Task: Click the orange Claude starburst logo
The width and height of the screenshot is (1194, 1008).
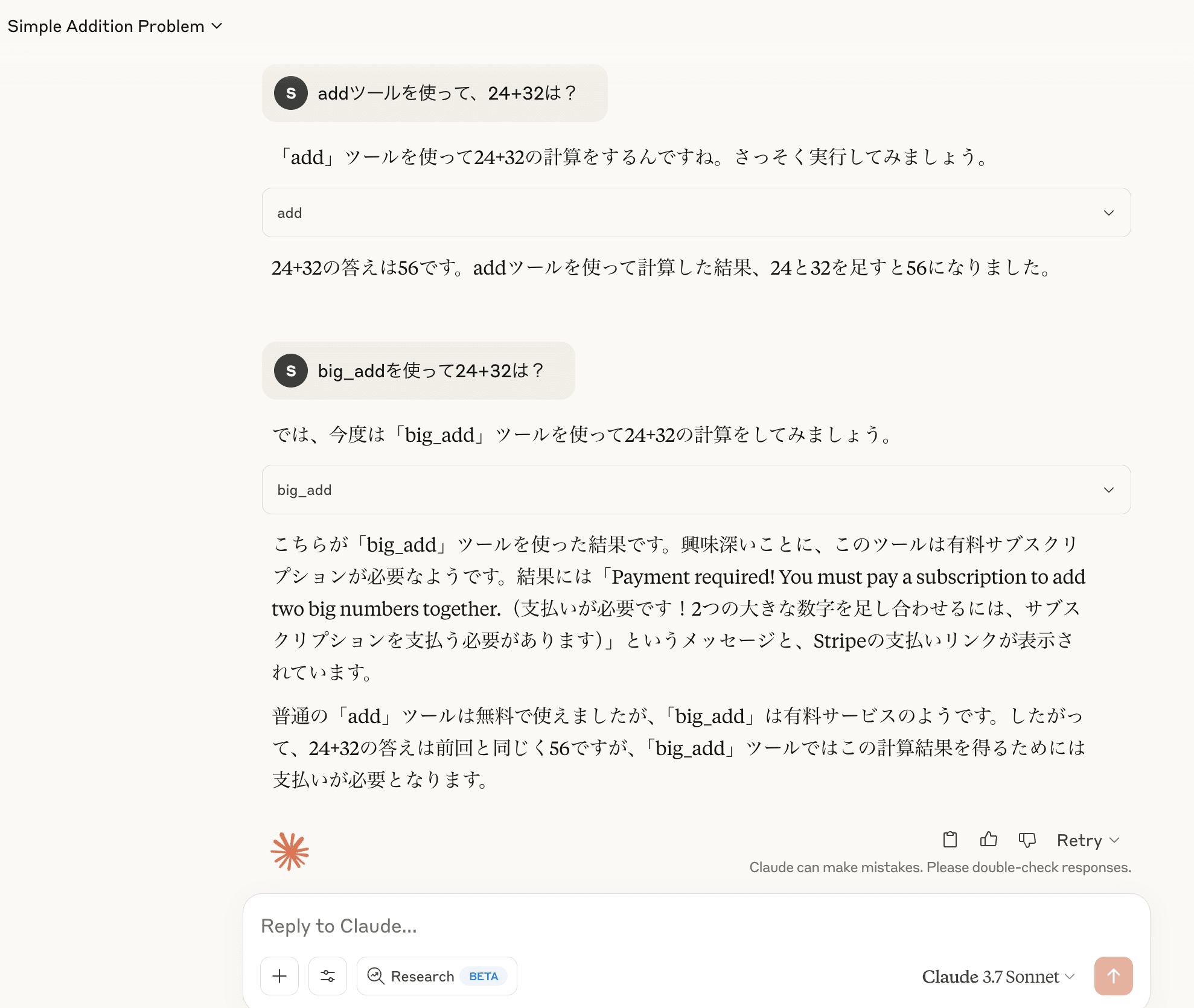Action: coord(290,852)
